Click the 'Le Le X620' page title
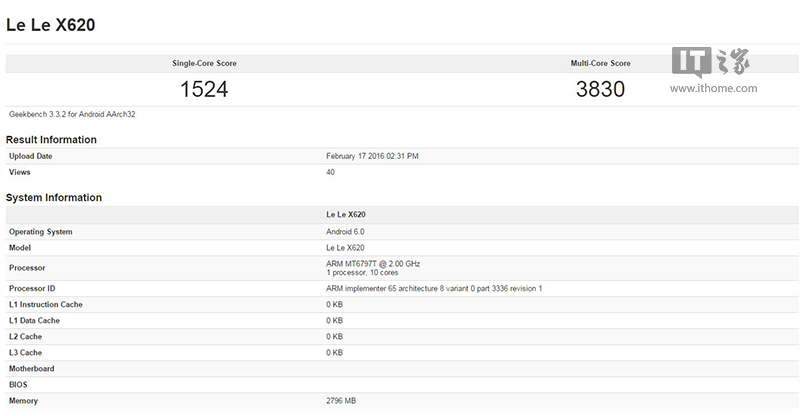800x416 pixels. click(51, 25)
